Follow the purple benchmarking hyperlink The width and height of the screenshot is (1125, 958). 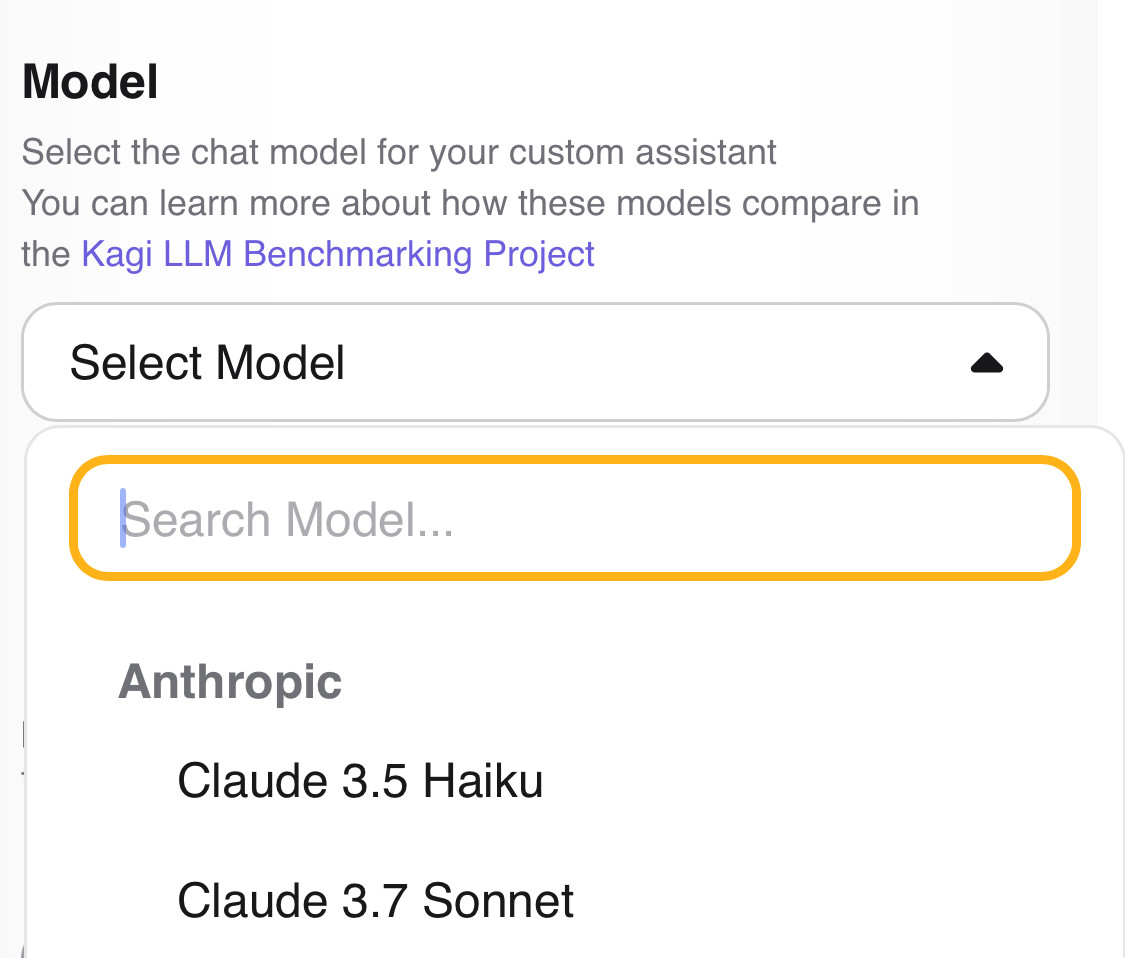click(x=338, y=254)
